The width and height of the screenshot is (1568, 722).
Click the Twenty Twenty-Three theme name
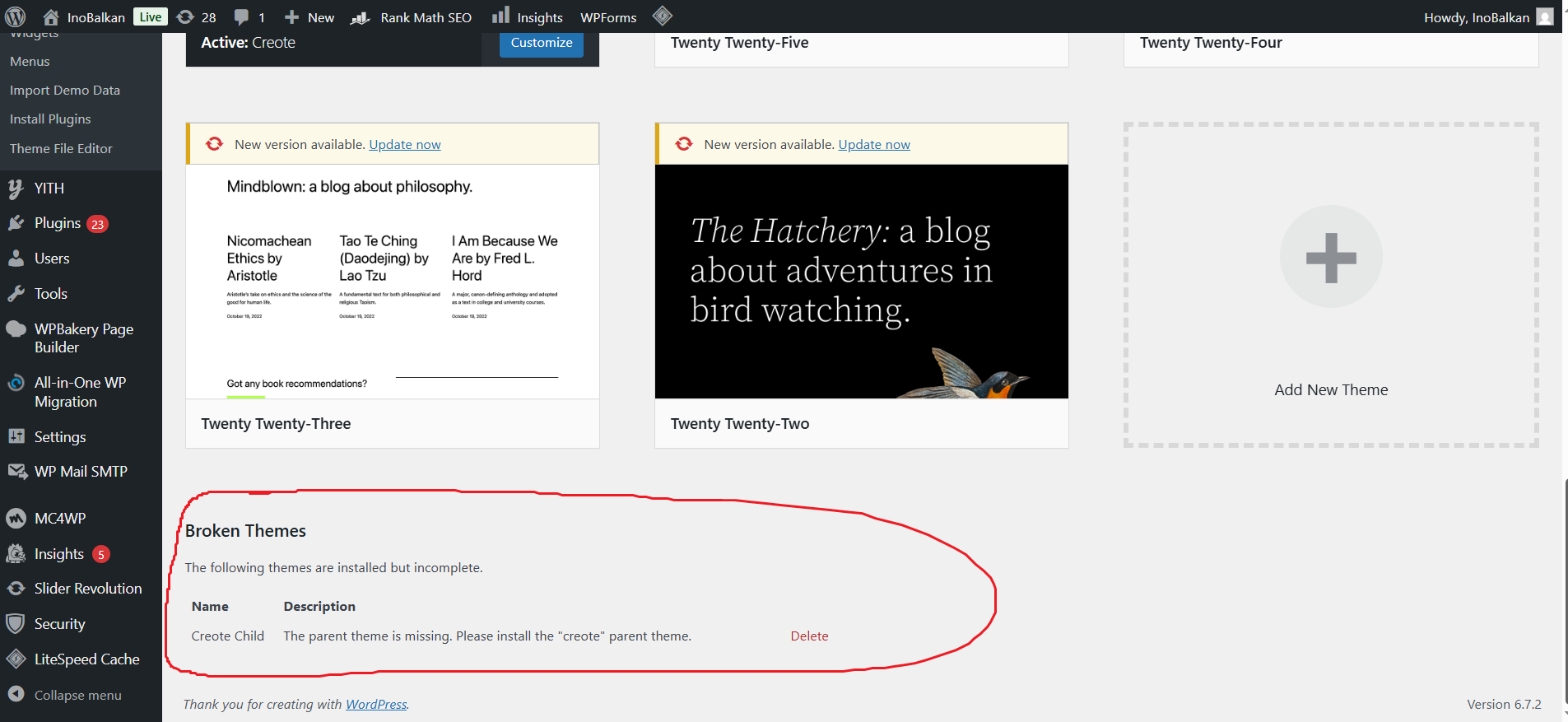(x=276, y=424)
